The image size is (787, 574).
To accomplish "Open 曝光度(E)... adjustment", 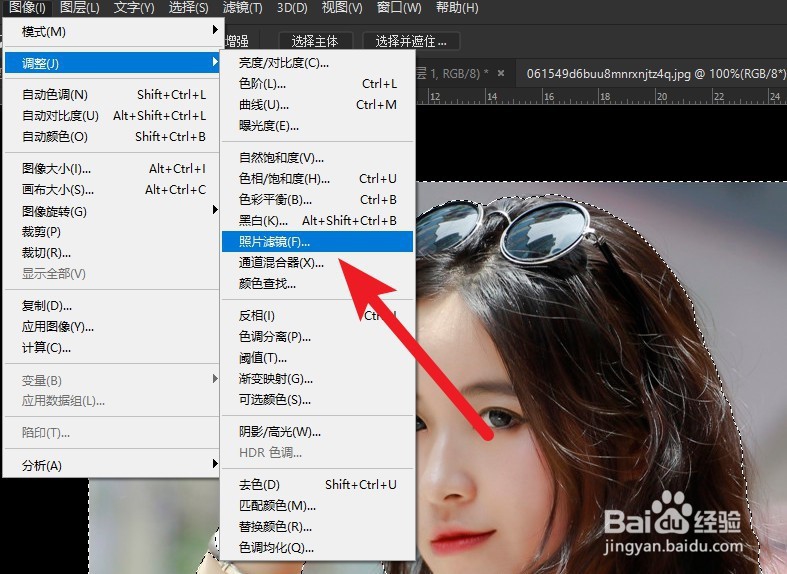I will click(317, 126).
